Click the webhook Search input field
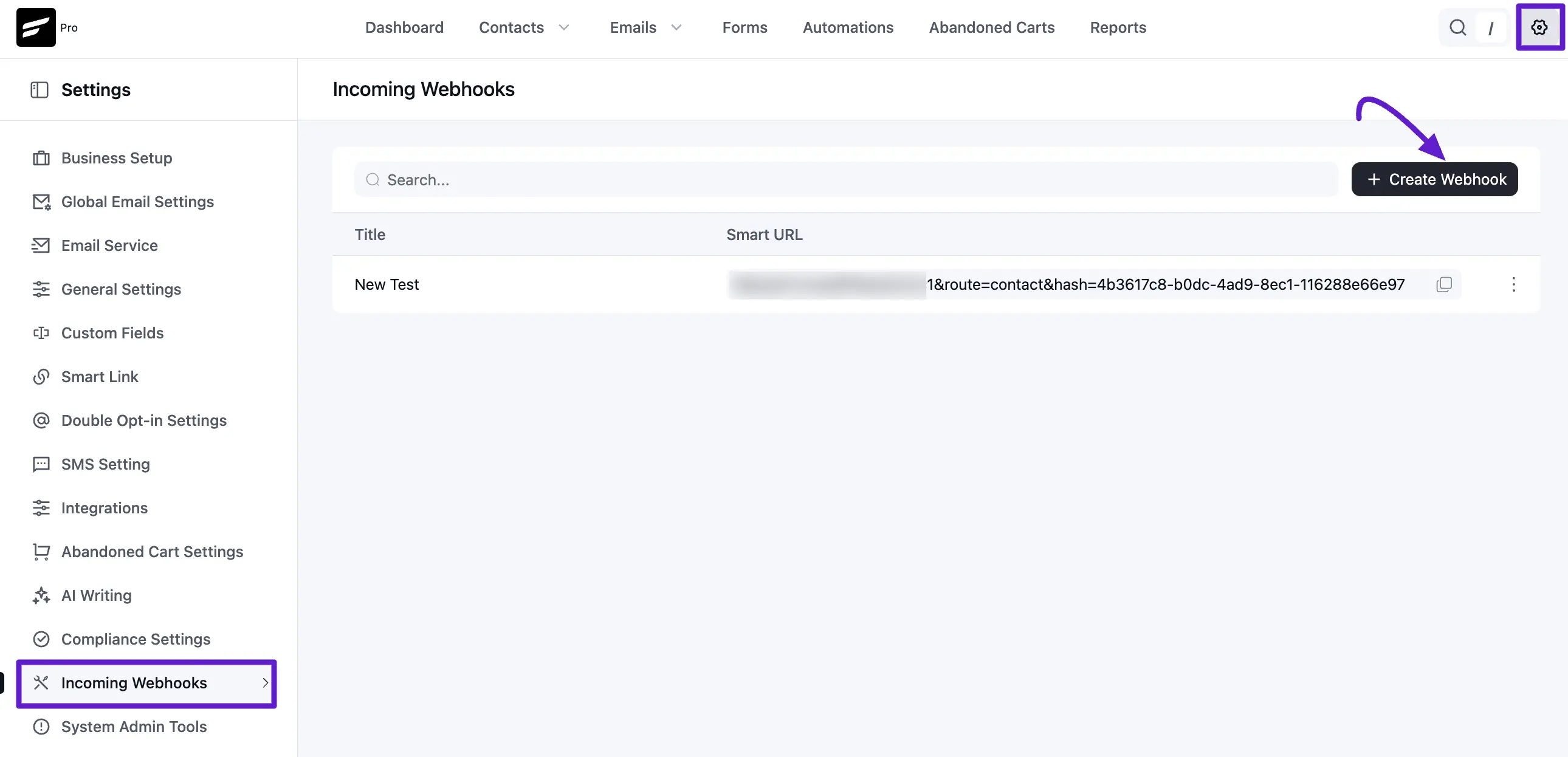Screen dimensions: 1568x757 coord(846,179)
